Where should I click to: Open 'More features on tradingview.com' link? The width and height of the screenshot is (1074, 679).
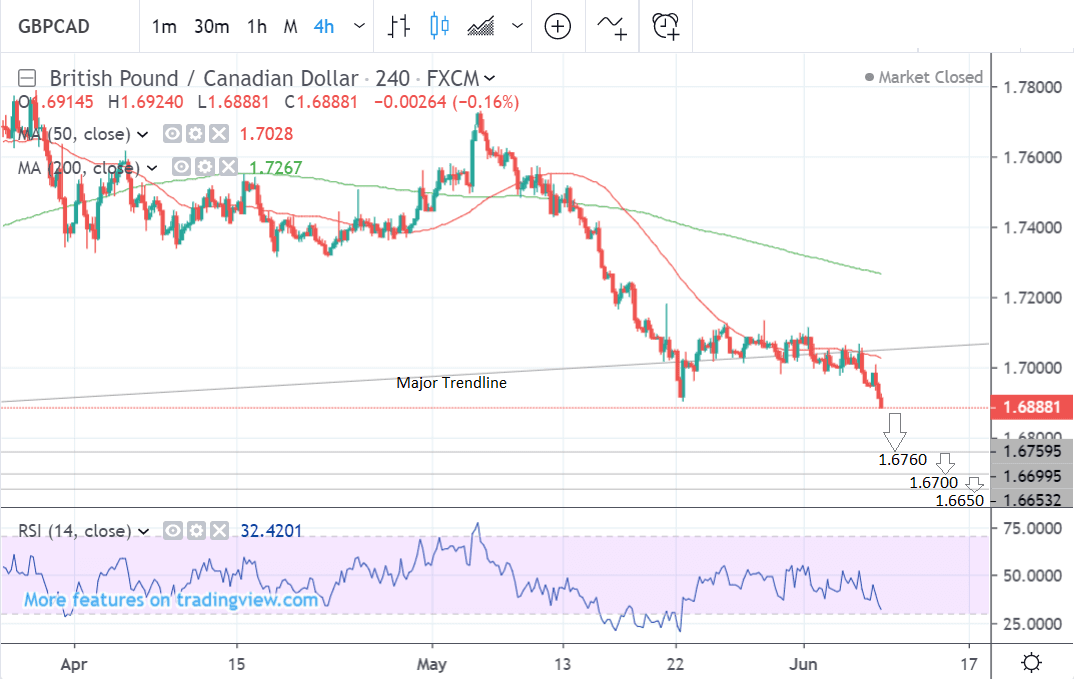pyautogui.click(x=171, y=600)
